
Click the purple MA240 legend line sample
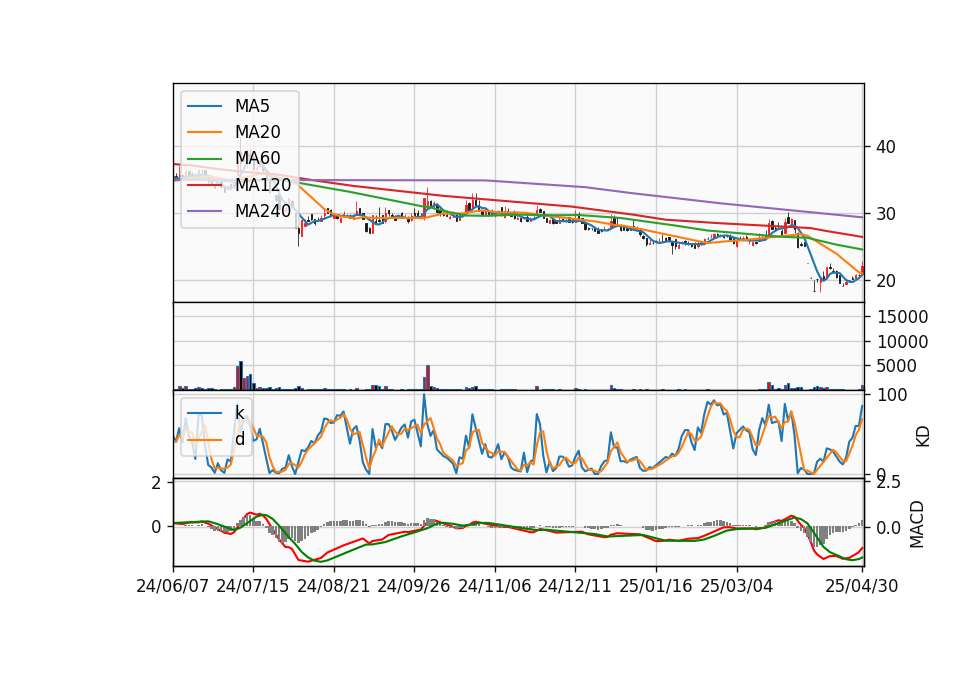point(204,211)
